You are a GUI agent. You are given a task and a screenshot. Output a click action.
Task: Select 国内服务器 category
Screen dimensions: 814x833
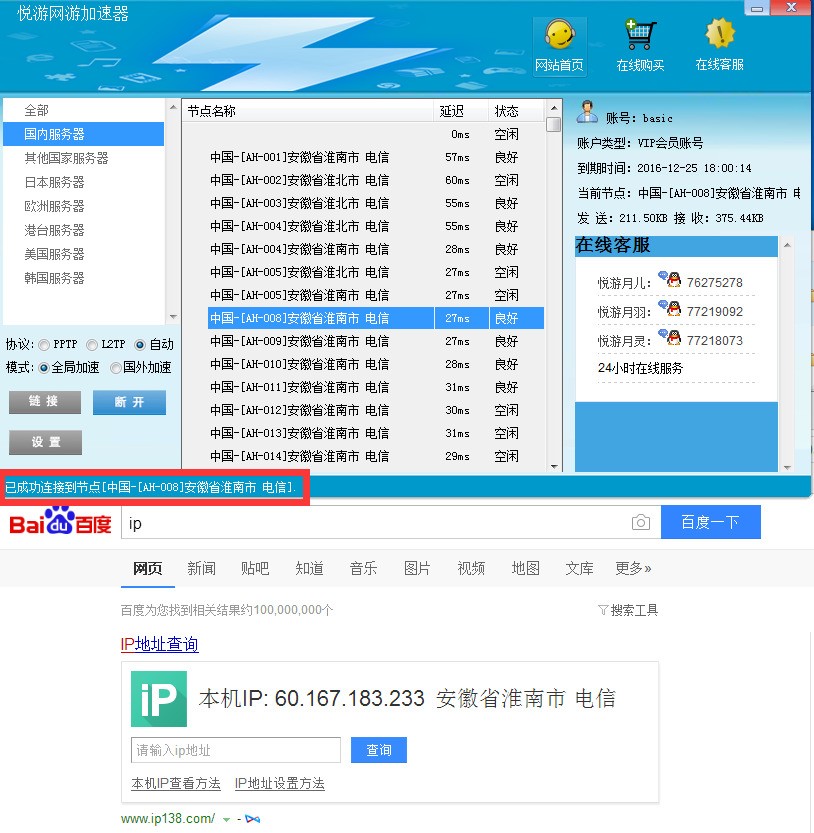coord(84,134)
